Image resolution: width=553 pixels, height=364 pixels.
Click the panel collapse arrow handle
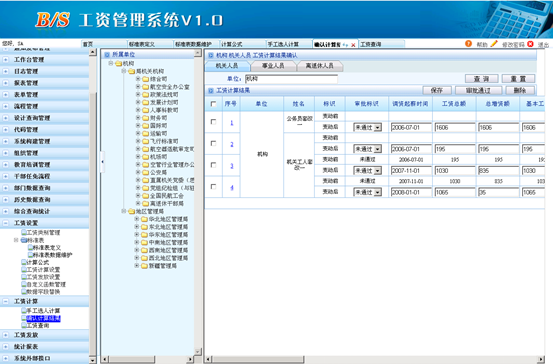103,162
